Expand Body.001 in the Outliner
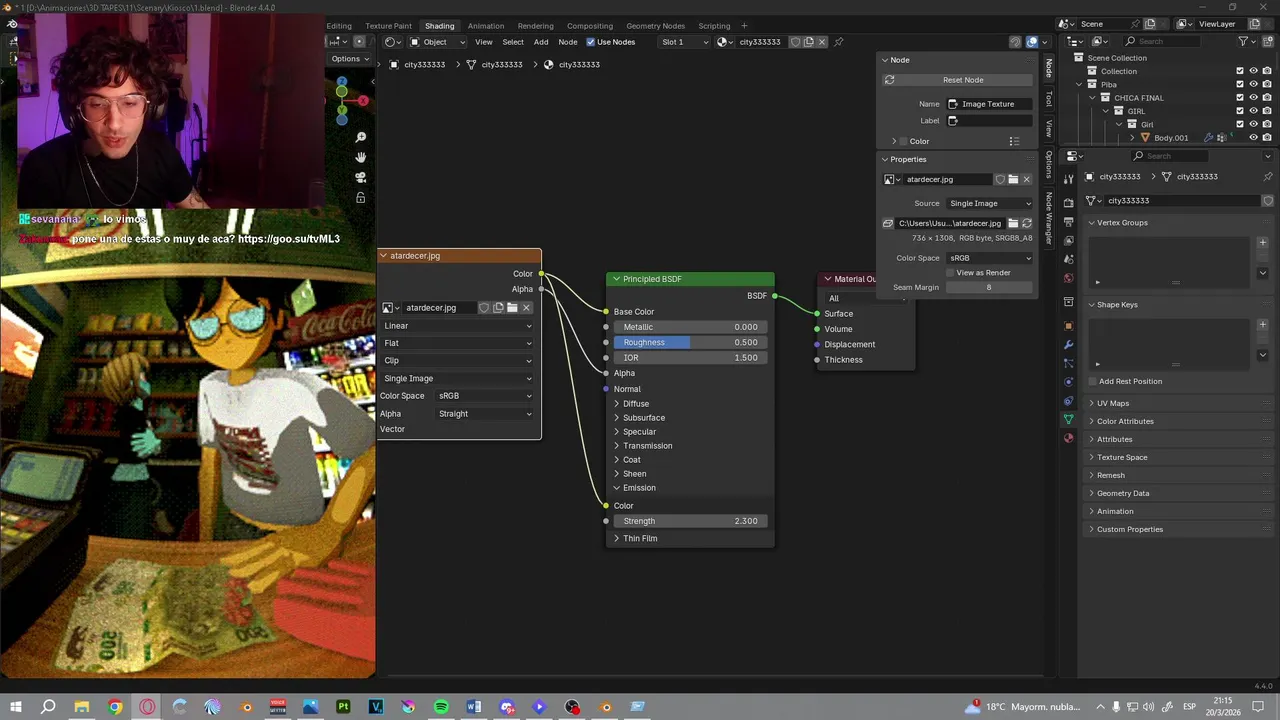This screenshot has height=720, width=1280. pos(1133,137)
